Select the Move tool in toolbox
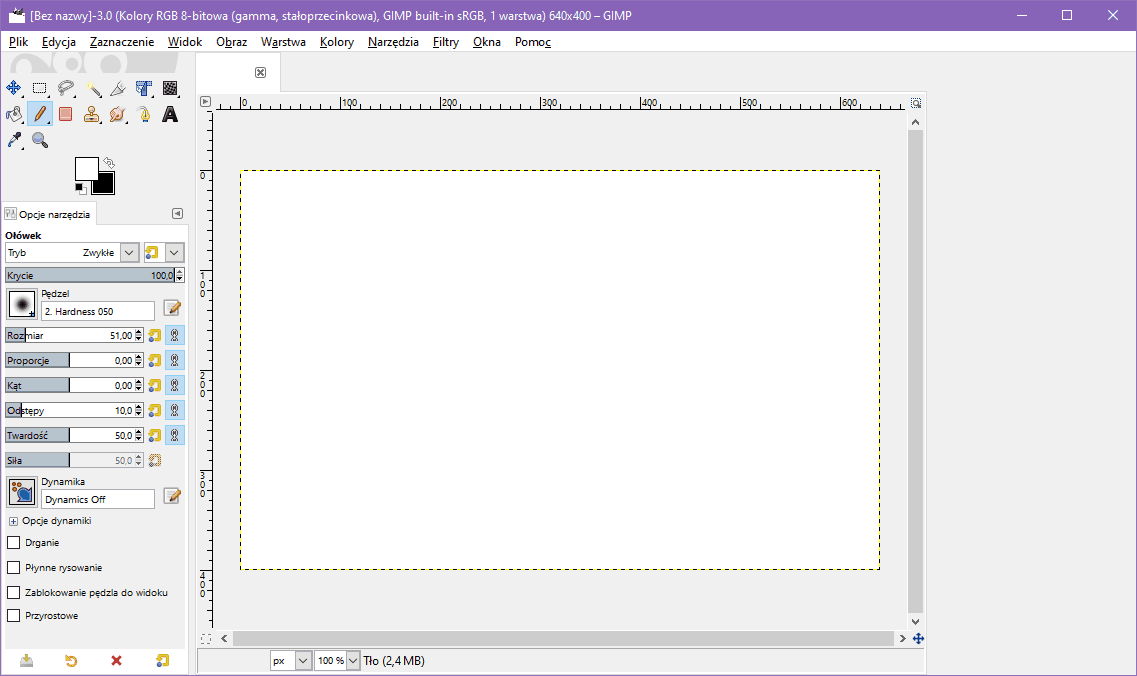Viewport: 1137px width, 676px height. coord(14,88)
